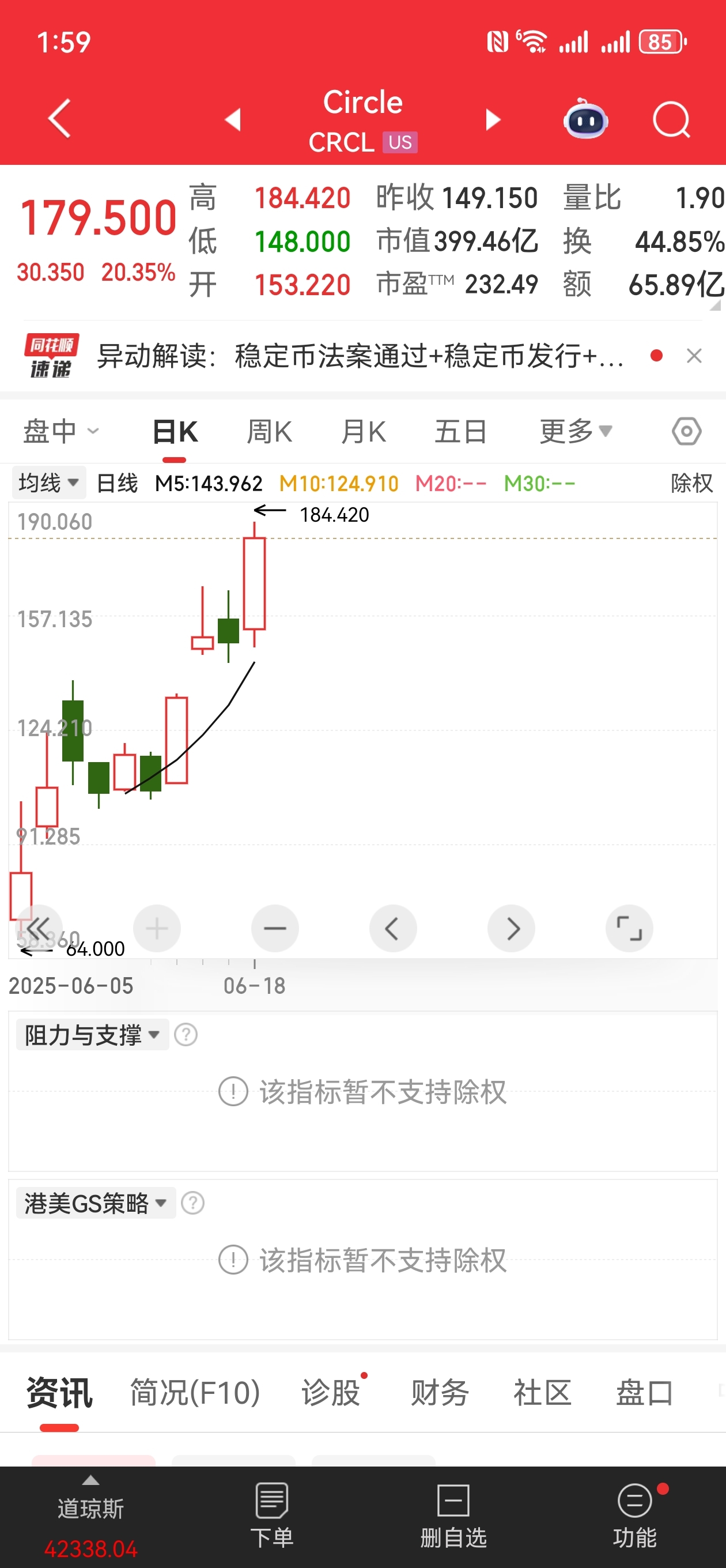Jump to earliest candles double-arrow
The height and width of the screenshot is (1568, 726).
39,928
